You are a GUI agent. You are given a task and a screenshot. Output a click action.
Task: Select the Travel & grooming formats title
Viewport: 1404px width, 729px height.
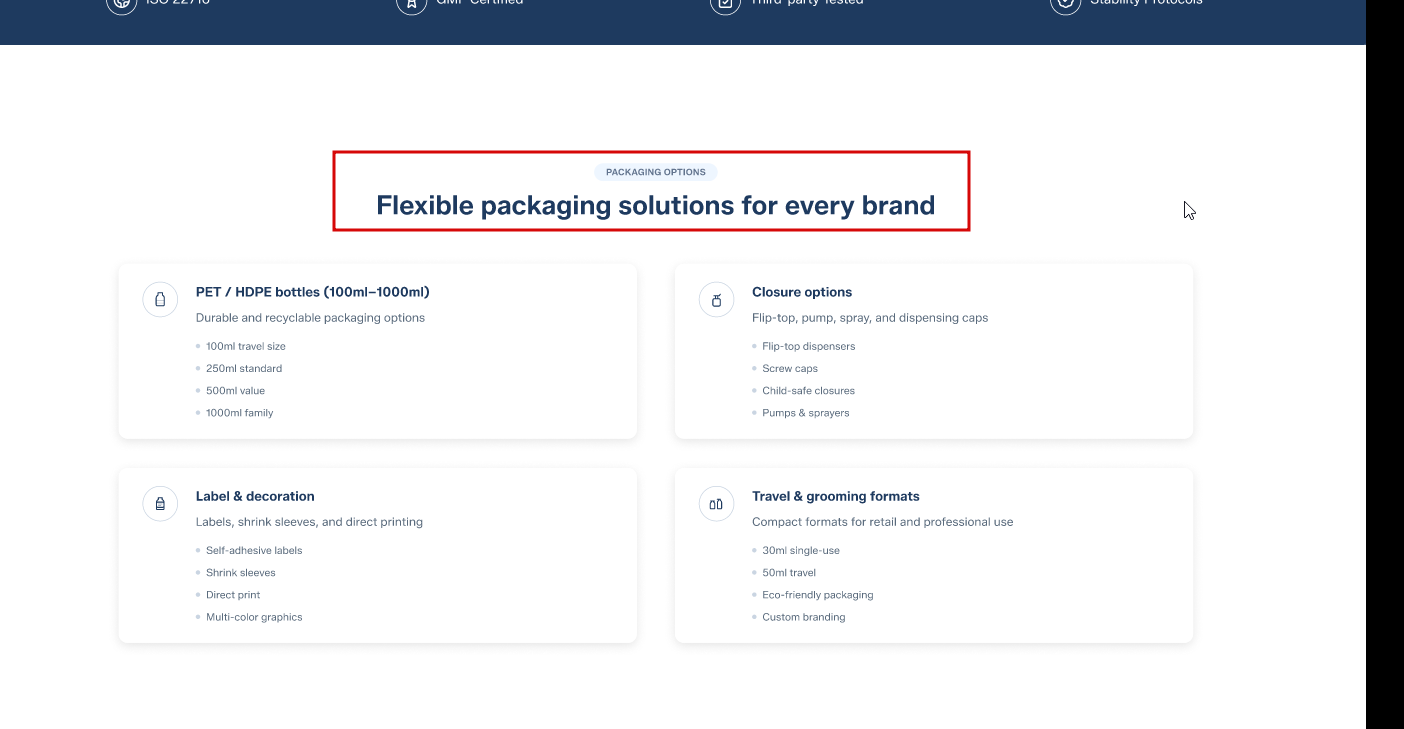pos(835,496)
